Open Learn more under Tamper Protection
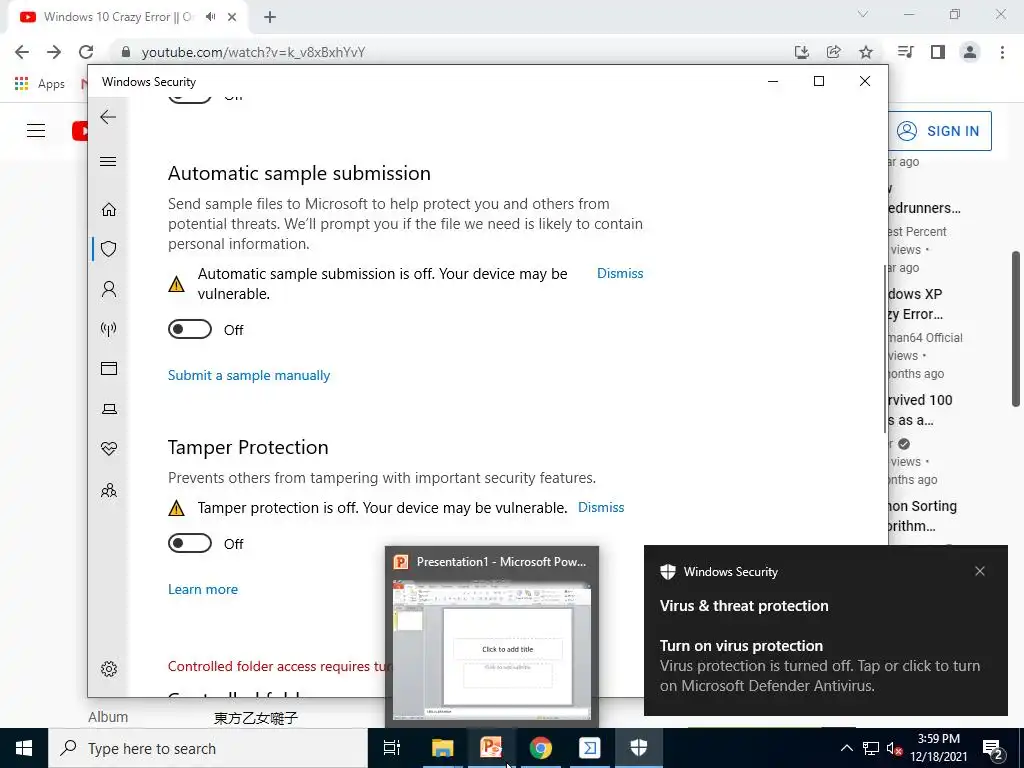The image size is (1024, 768). point(202,589)
